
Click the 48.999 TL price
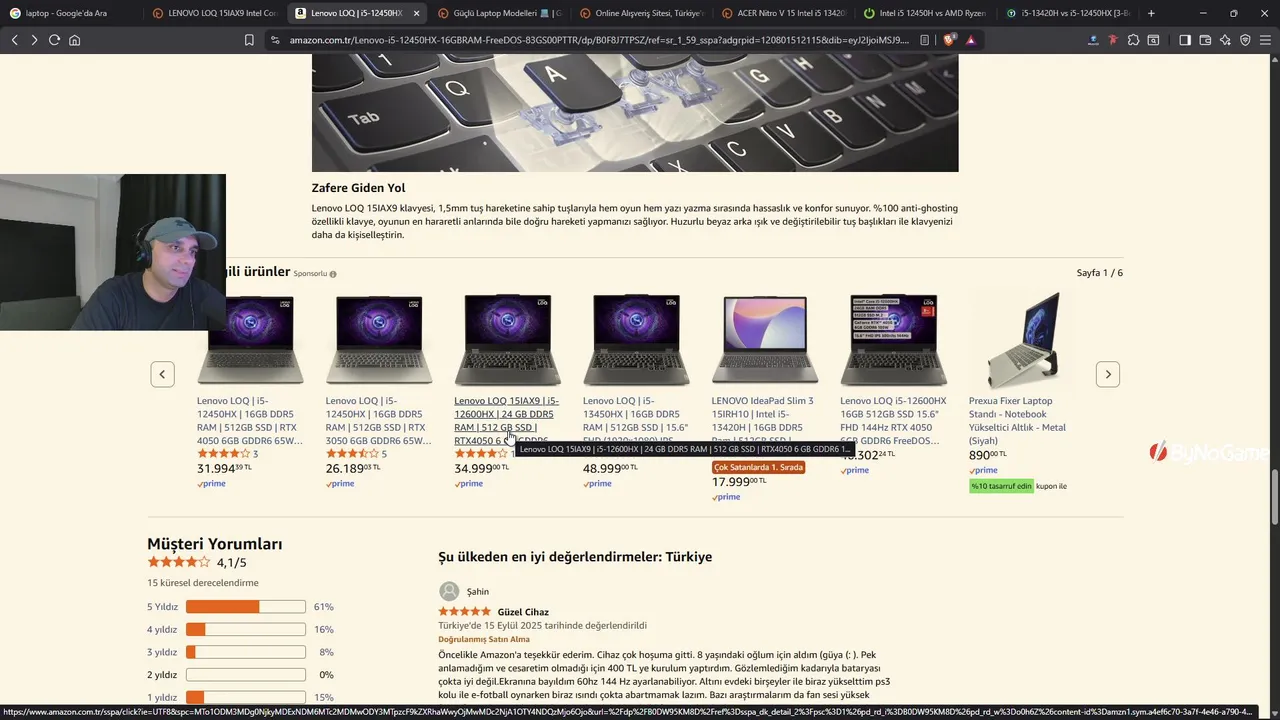pos(610,468)
